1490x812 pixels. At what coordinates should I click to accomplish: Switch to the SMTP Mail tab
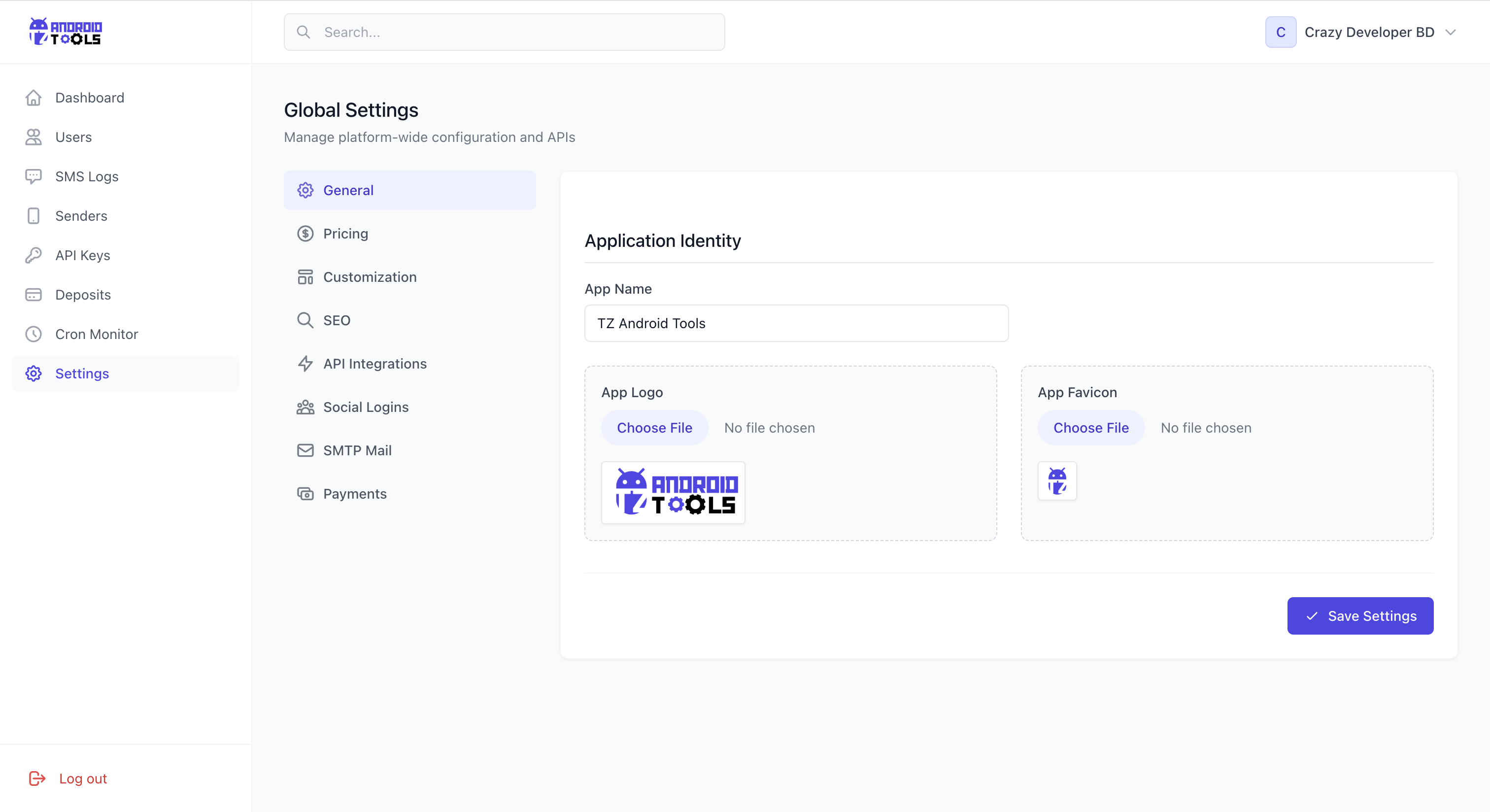click(x=409, y=450)
